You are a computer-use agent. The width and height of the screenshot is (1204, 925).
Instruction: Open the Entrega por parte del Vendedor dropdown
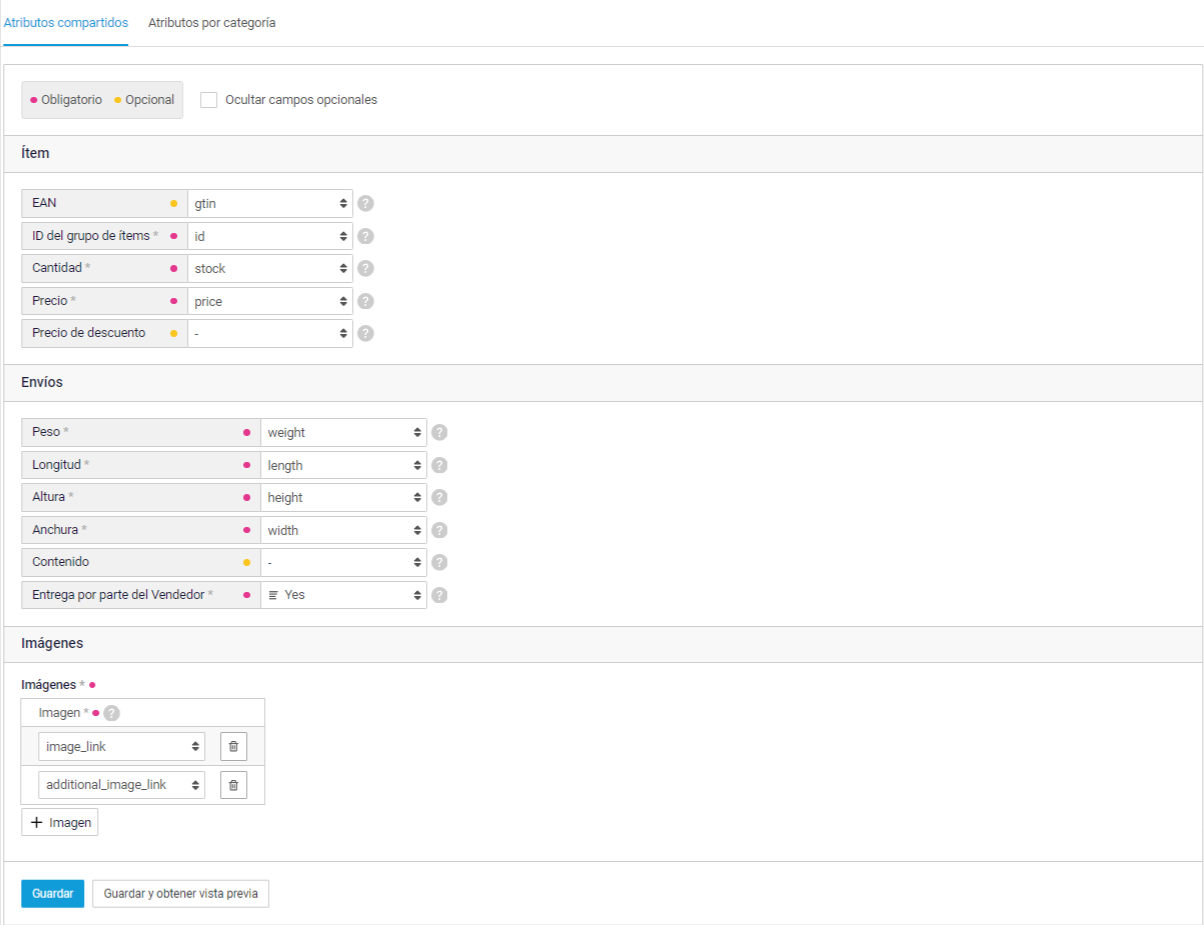[343, 595]
